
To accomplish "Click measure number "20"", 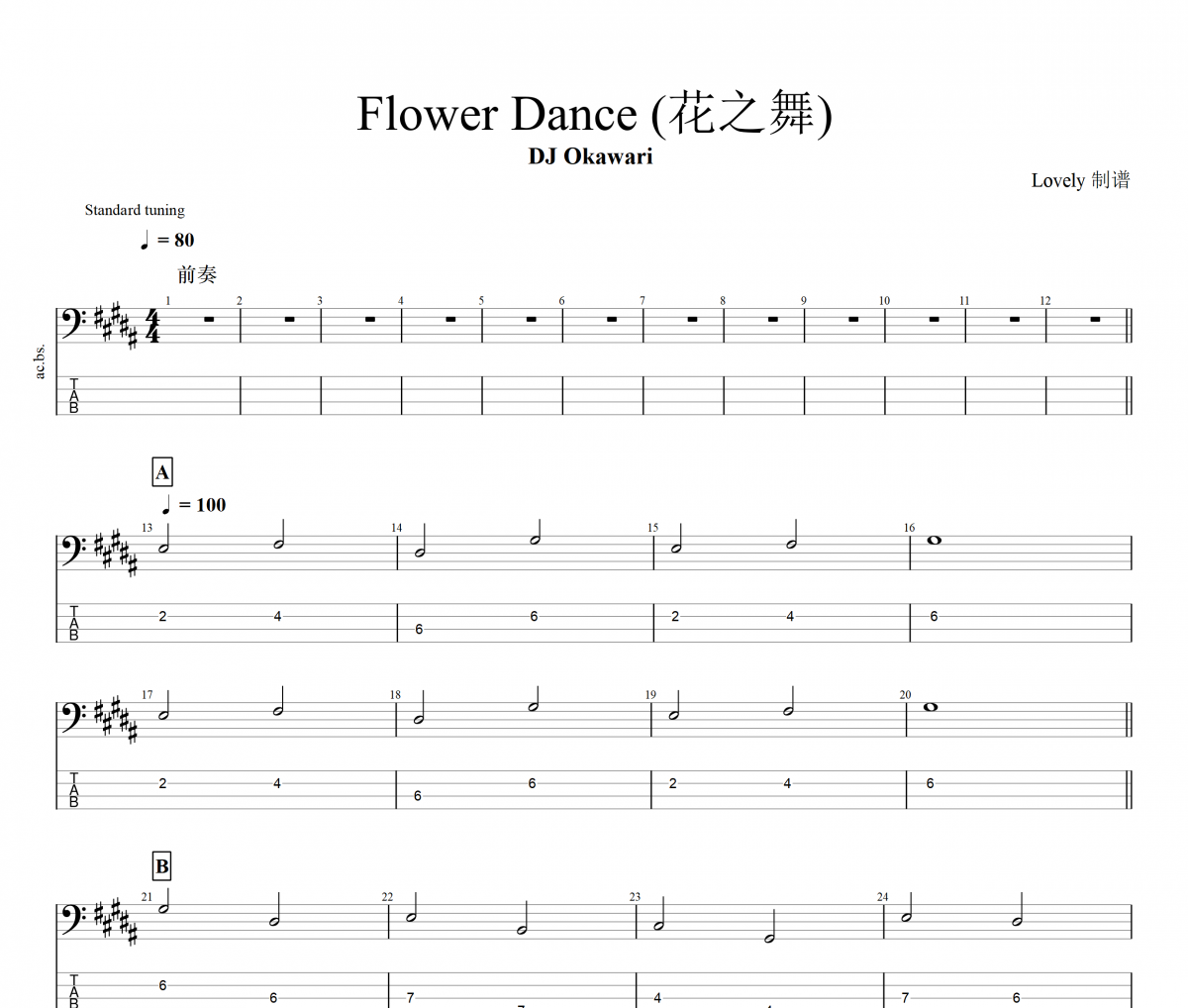I will [905, 695].
